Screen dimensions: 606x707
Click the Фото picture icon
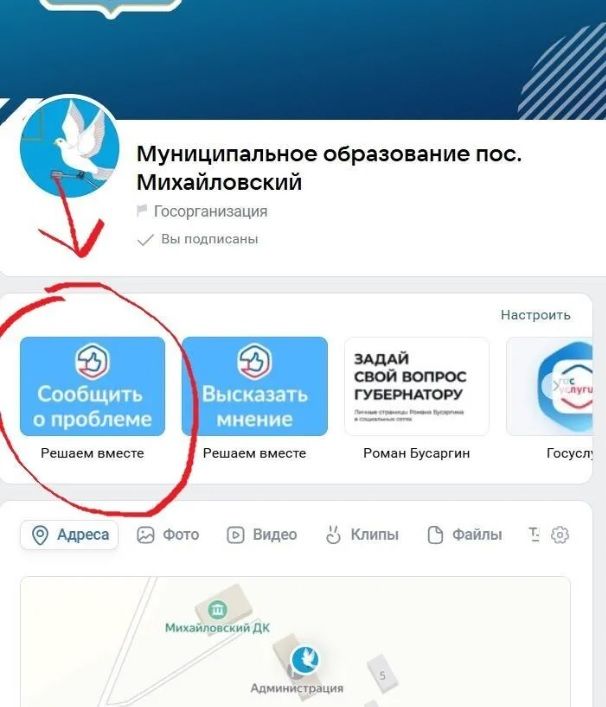coord(146,535)
